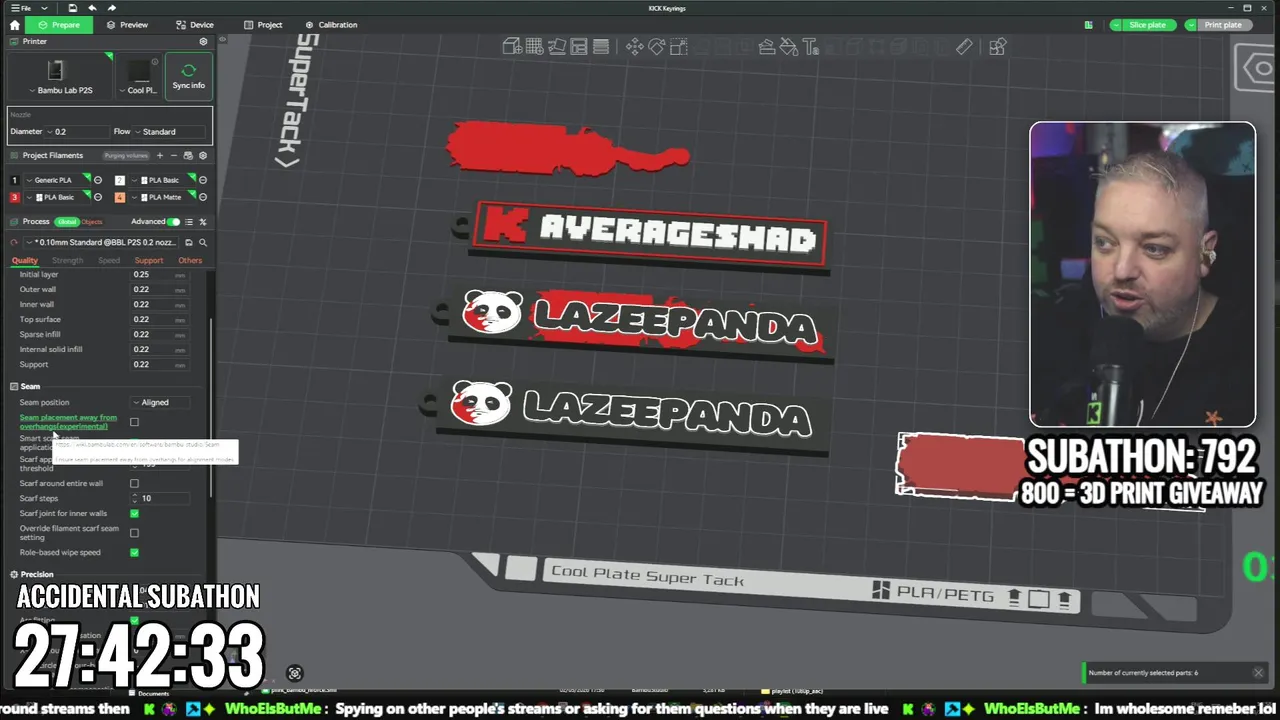1280x720 pixels.
Task: Open filament 1 Generic PLA dropdown
Action: pyautogui.click(x=57, y=180)
